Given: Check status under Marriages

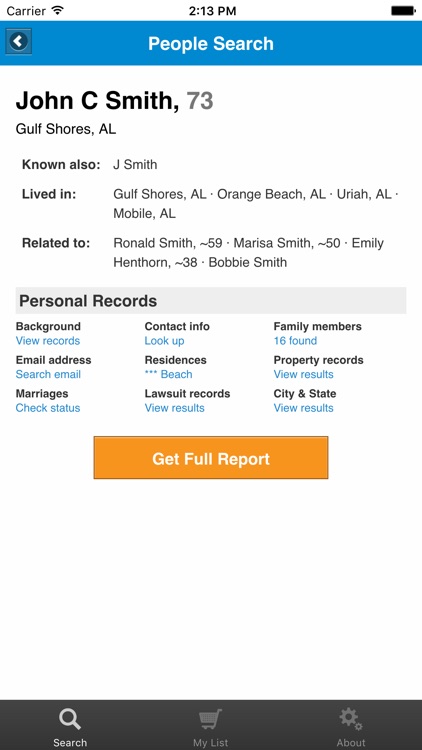Looking at the screenshot, I should pos(48,408).
